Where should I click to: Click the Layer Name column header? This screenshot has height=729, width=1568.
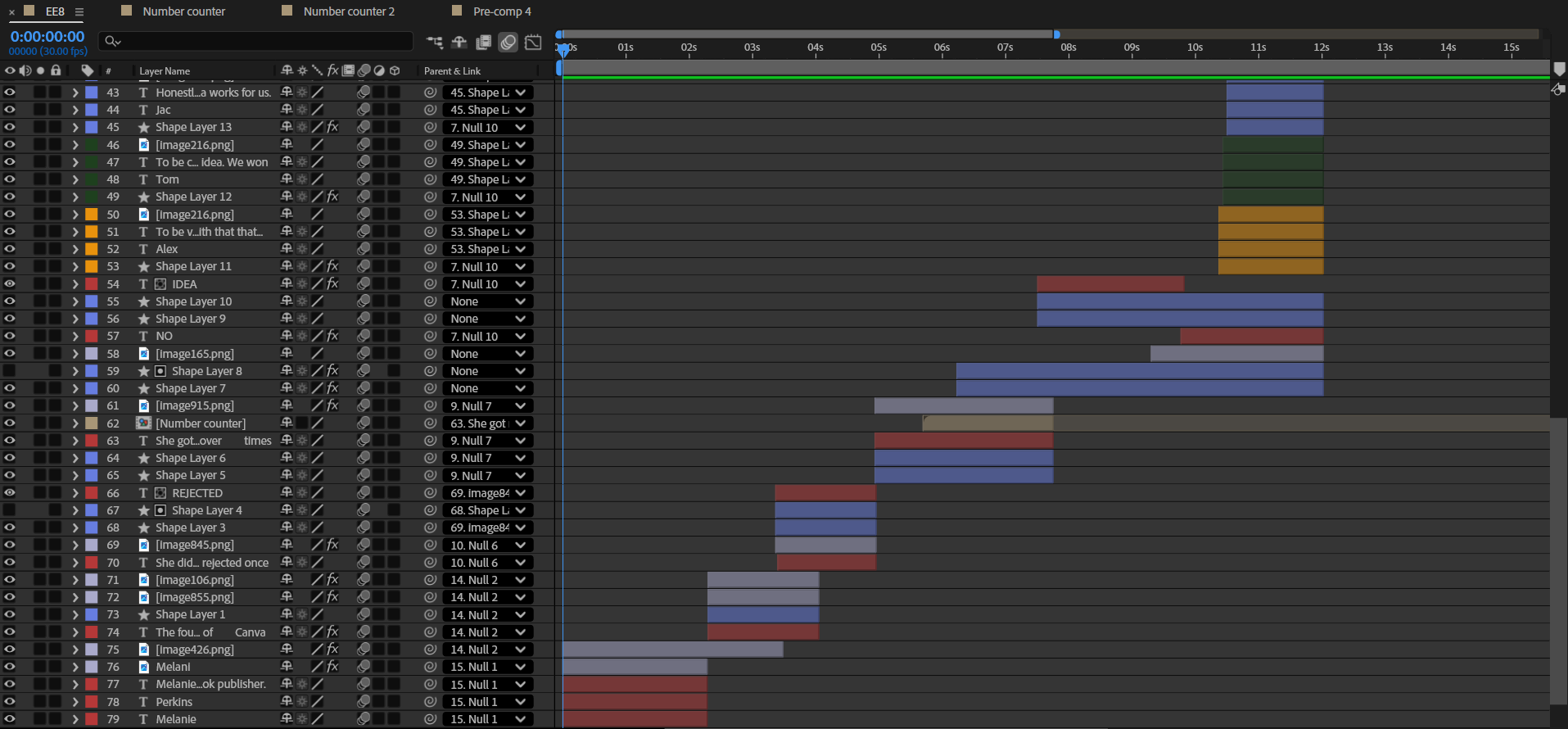(x=165, y=71)
